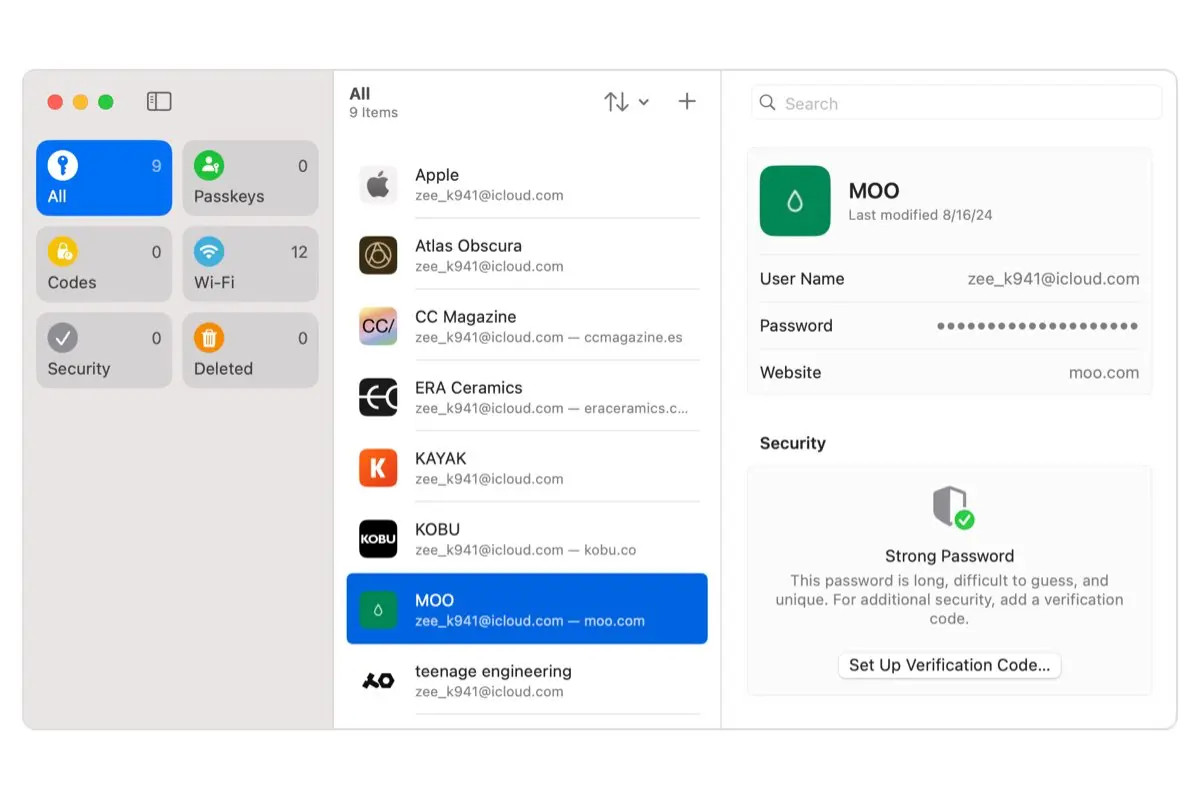Open the Wi-Fi passwords tile
The image size is (1200, 800).
pos(250,265)
